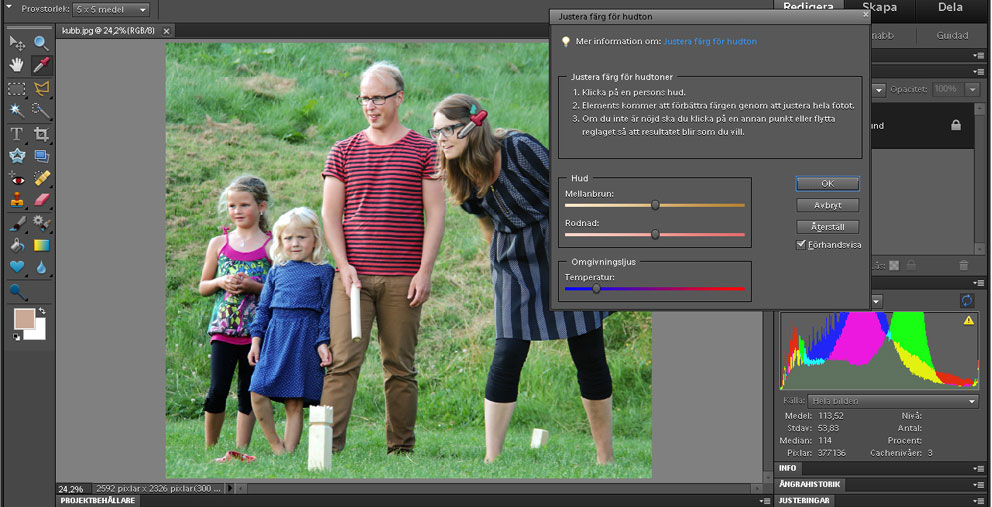This screenshot has height=507, width=992.
Task: Open the Dela tab
Action: point(950,8)
